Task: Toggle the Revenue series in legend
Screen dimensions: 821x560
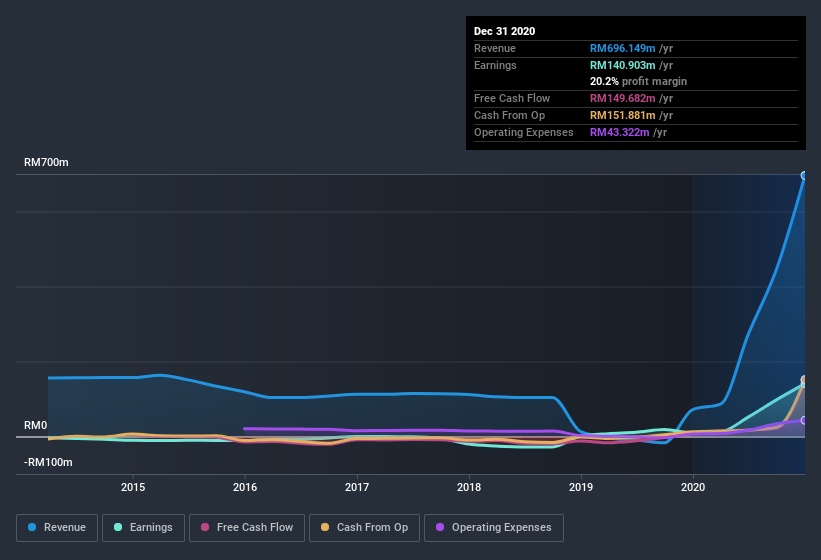Action: (x=57, y=527)
